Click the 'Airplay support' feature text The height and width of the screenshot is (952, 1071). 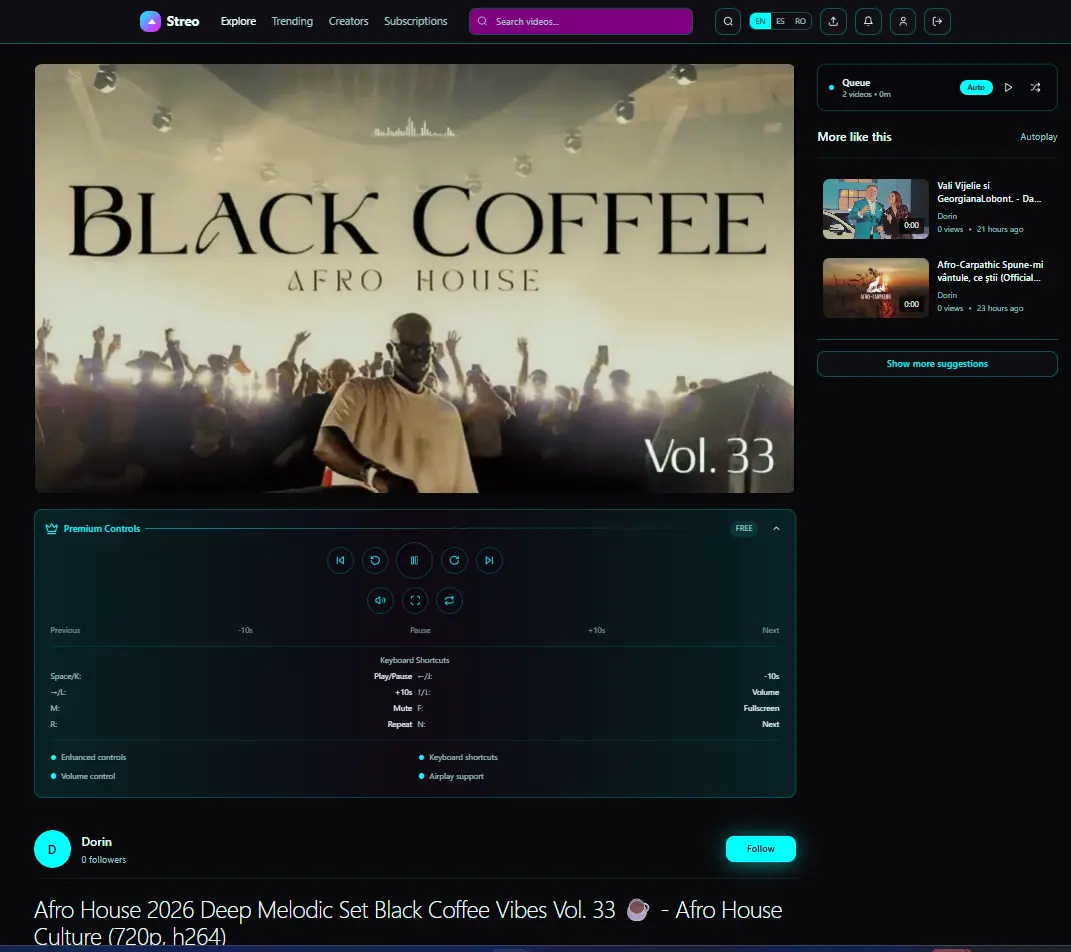[x=456, y=776]
